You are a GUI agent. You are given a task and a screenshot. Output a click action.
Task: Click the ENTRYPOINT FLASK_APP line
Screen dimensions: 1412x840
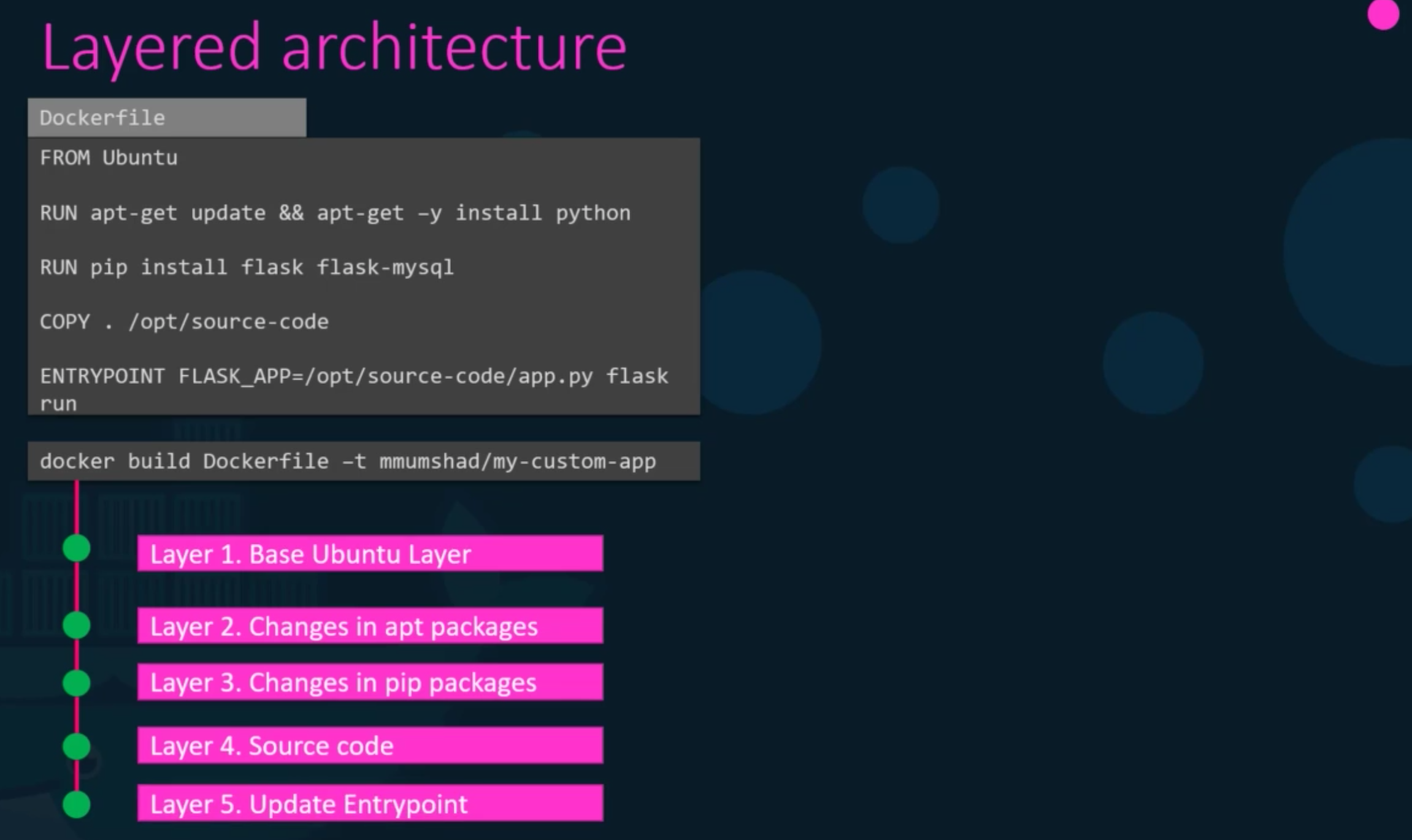tap(354, 376)
